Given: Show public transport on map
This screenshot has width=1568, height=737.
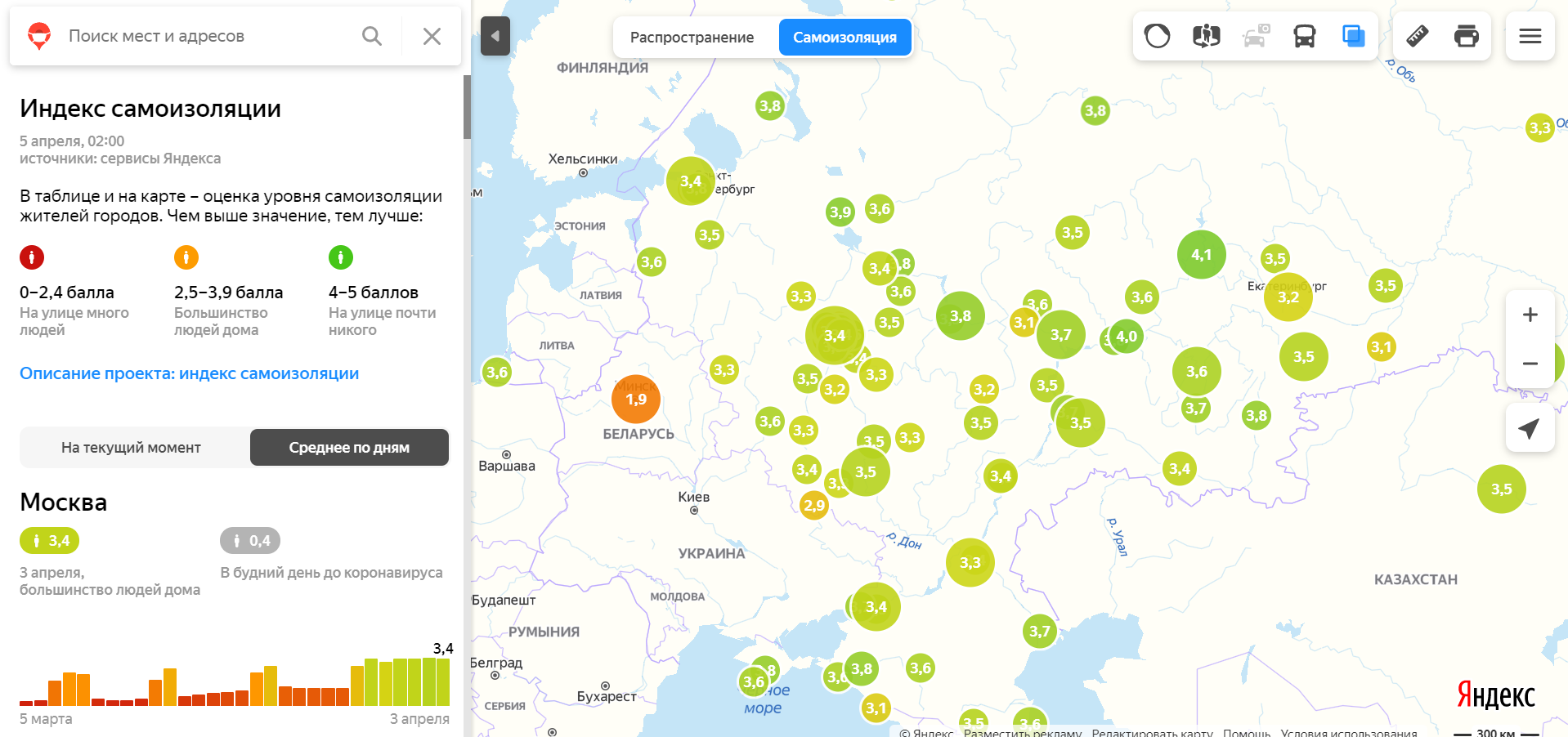Looking at the screenshot, I should pyautogui.click(x=1304, y=36).
